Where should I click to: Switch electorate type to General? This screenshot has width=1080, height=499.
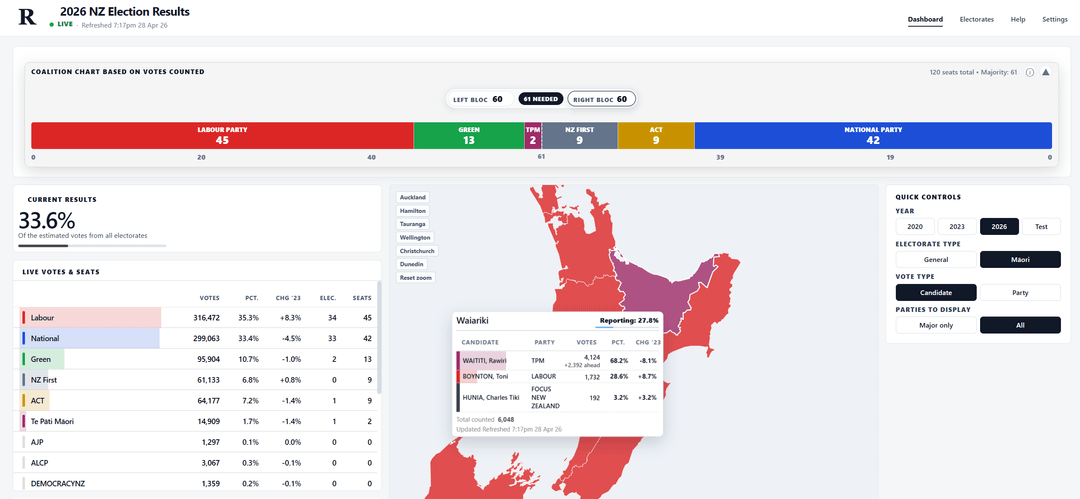(x=936, y=259)
